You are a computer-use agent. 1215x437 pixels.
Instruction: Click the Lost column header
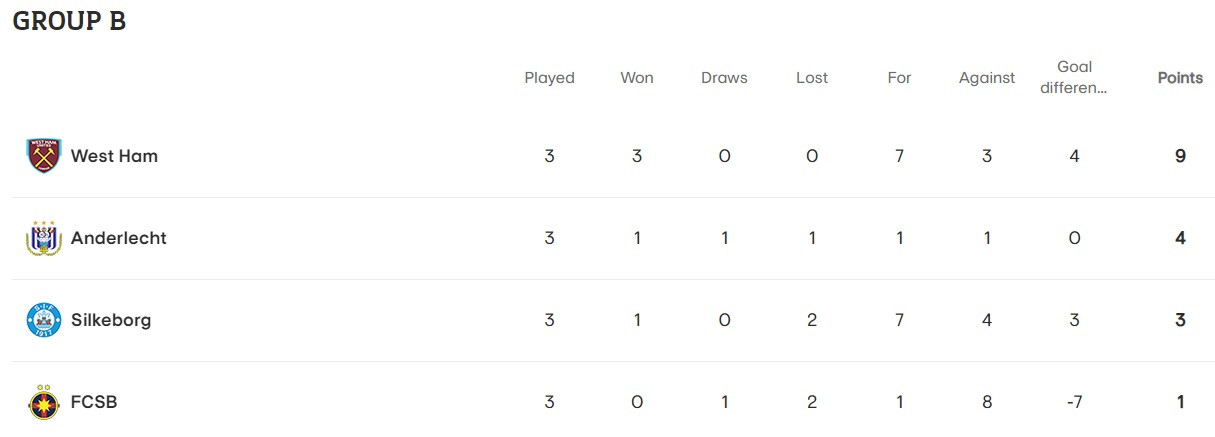(812, 78)
